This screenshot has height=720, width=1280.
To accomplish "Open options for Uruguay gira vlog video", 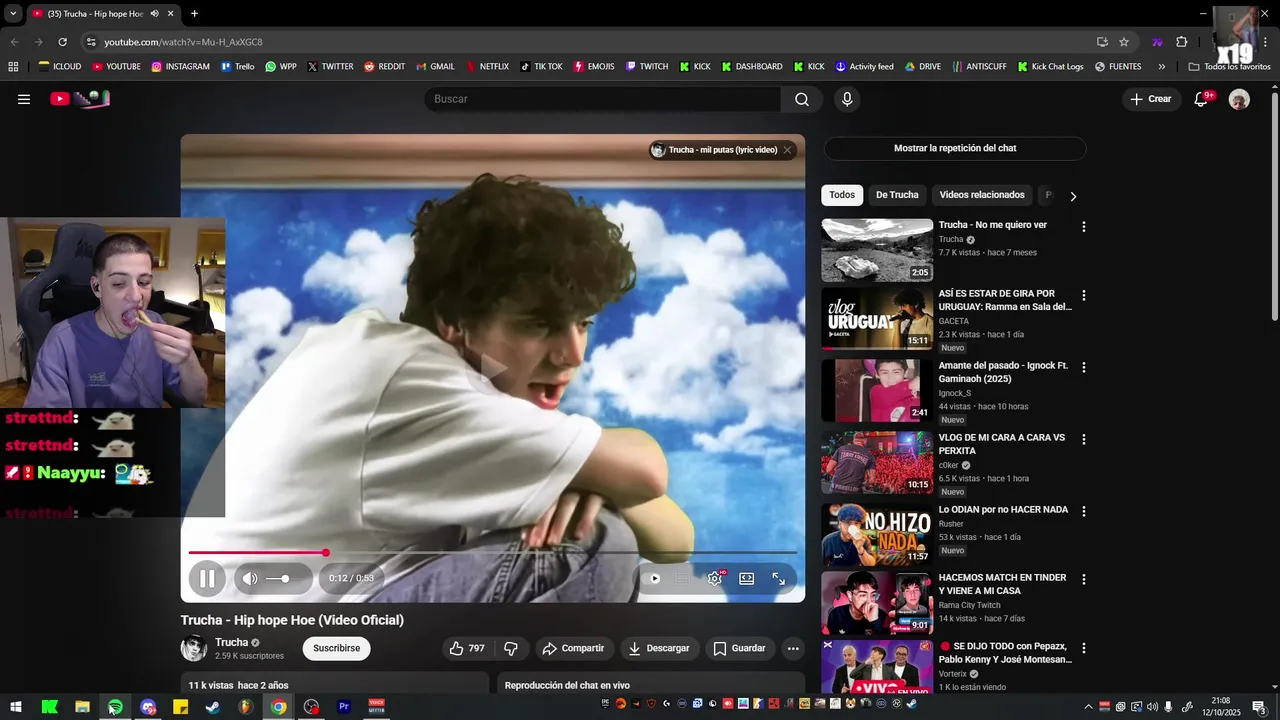I will click(x=1083, y=296).
